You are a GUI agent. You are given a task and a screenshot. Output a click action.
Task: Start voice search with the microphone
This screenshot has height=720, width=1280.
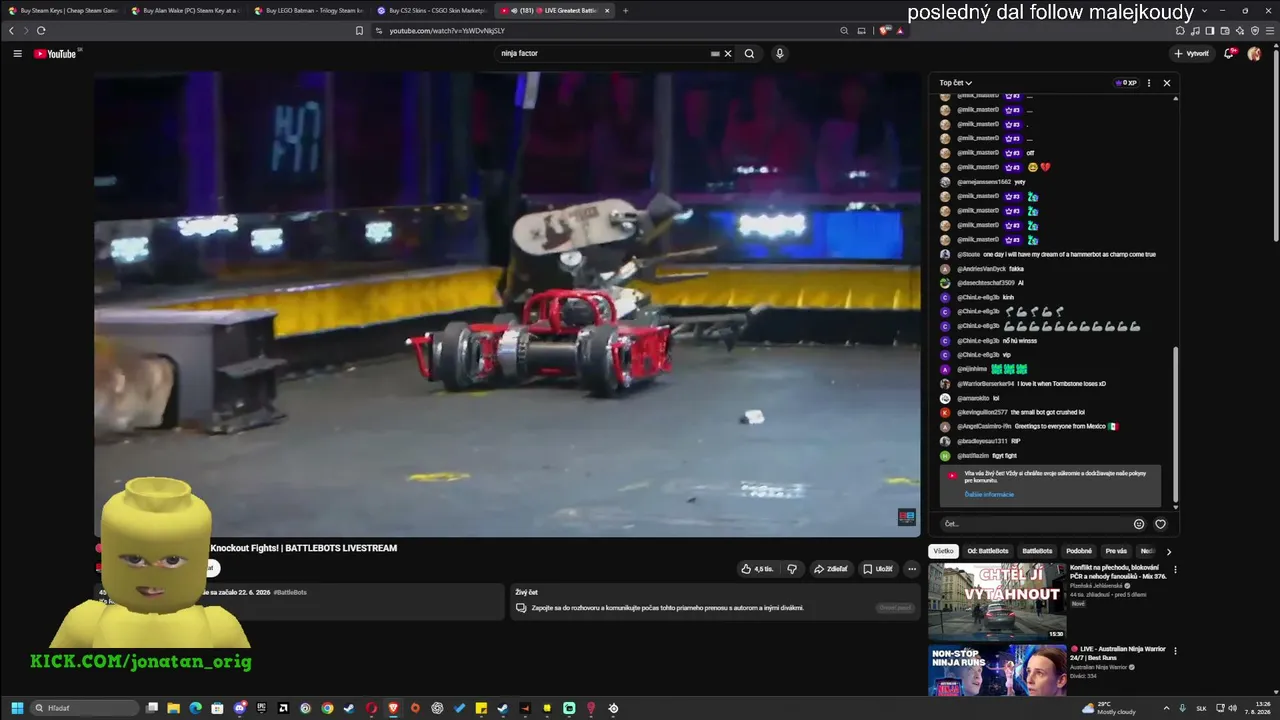pos(780,54)
